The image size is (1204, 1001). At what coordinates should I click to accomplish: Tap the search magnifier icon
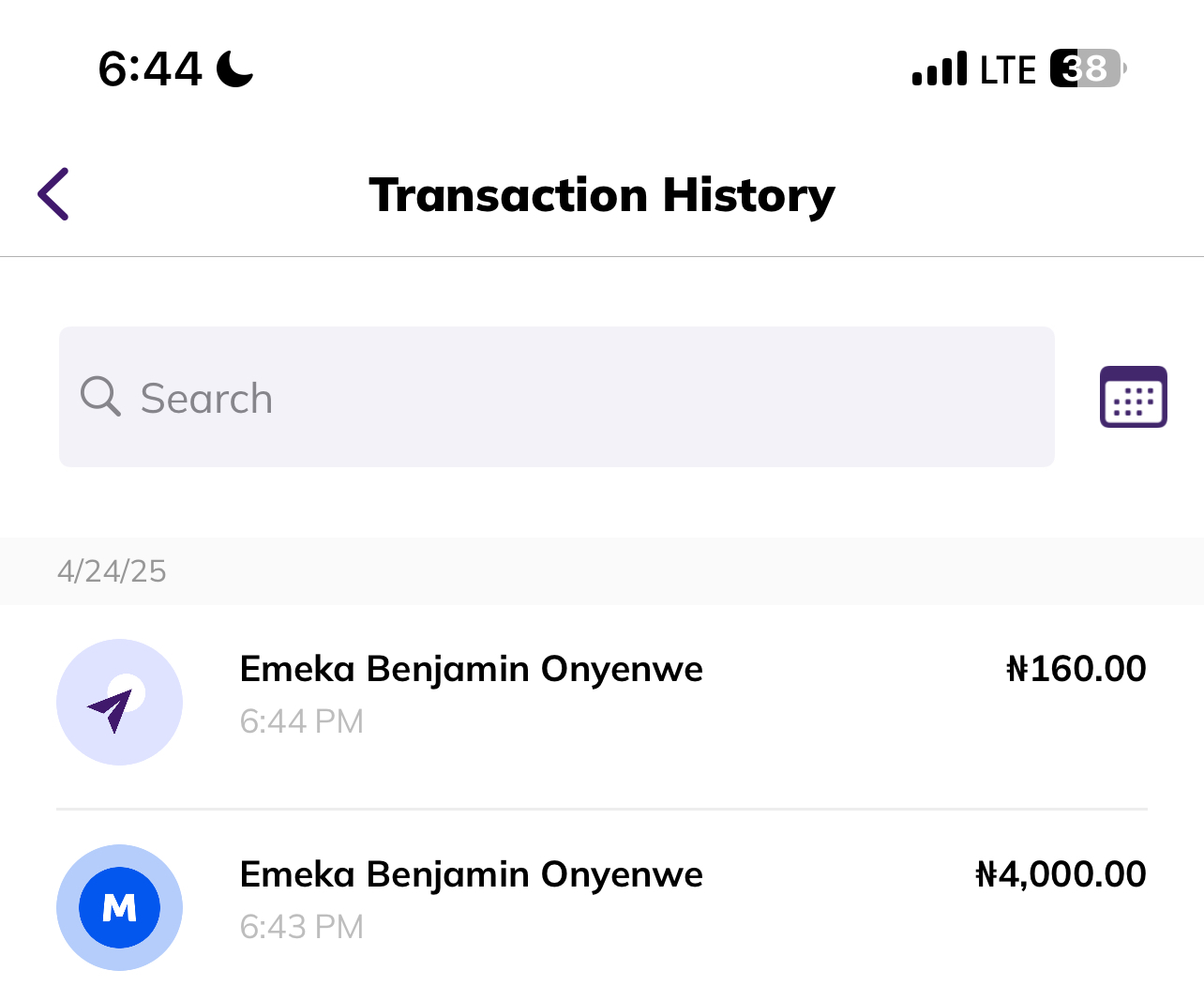pos(100,397)
